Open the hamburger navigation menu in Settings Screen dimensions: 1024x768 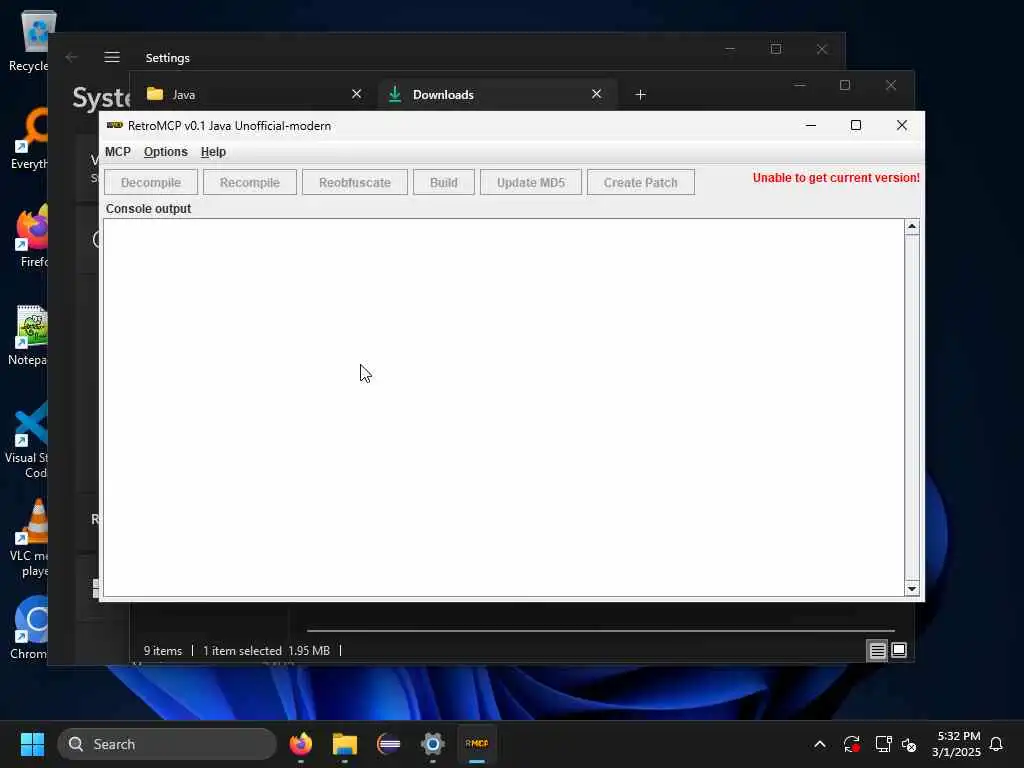point(112,57)
